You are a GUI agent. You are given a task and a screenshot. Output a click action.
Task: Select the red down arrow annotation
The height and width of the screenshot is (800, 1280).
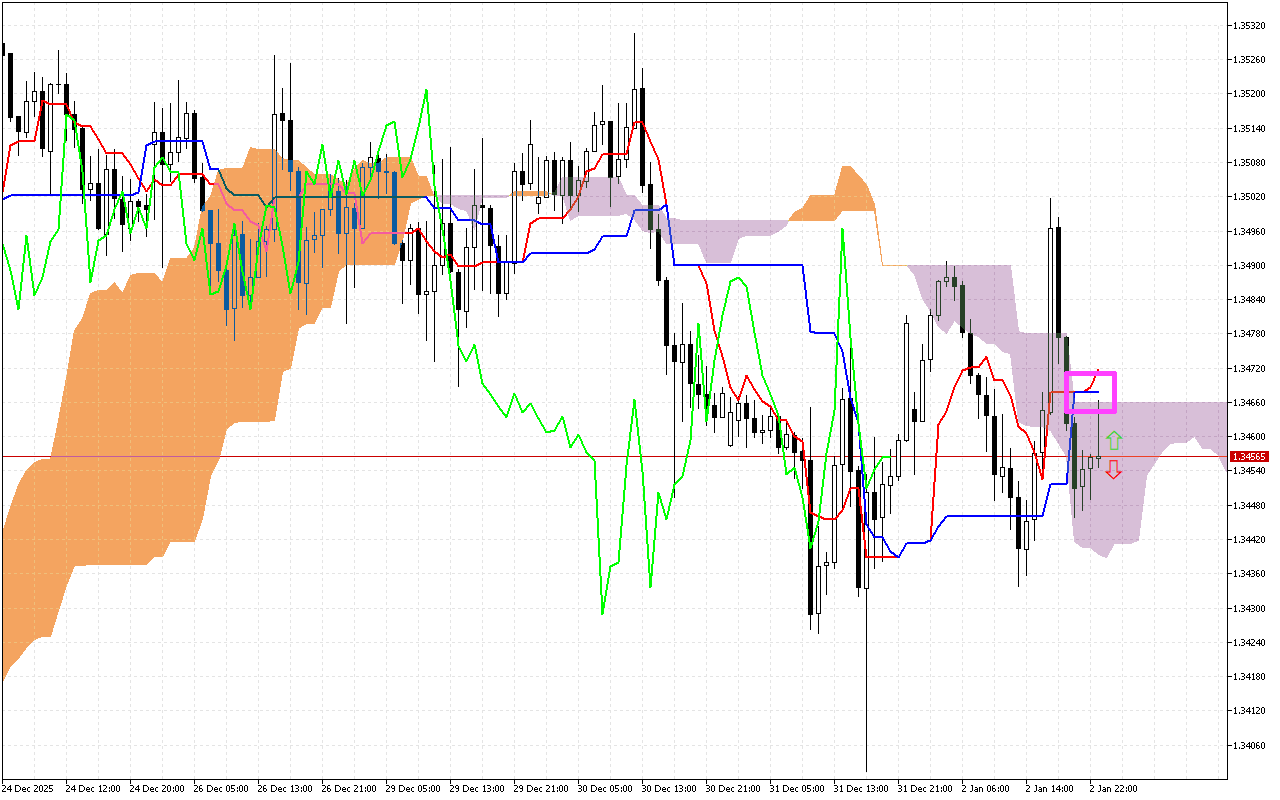coord(1116,471)
